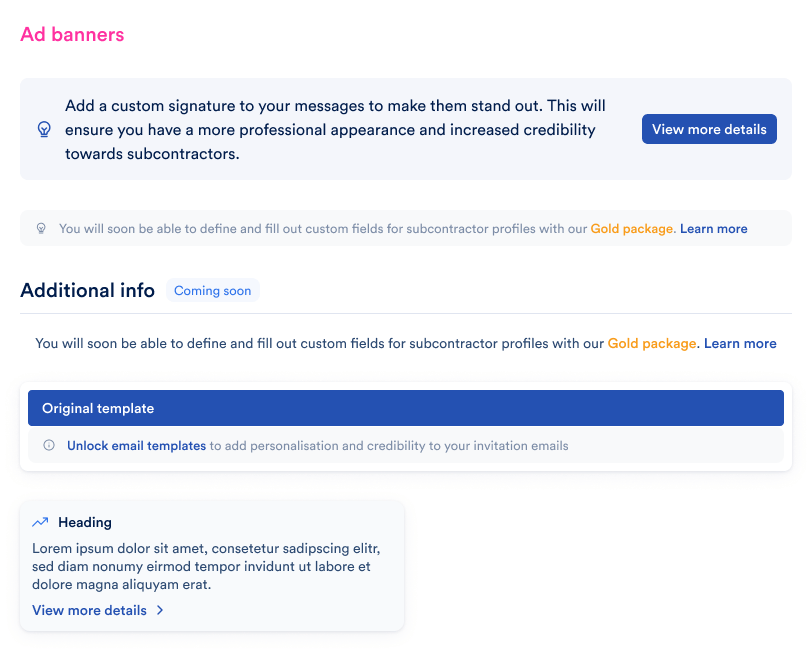Screen dimensions: 812x651
Task: Click the Heading title in the card
Action: 85,522
